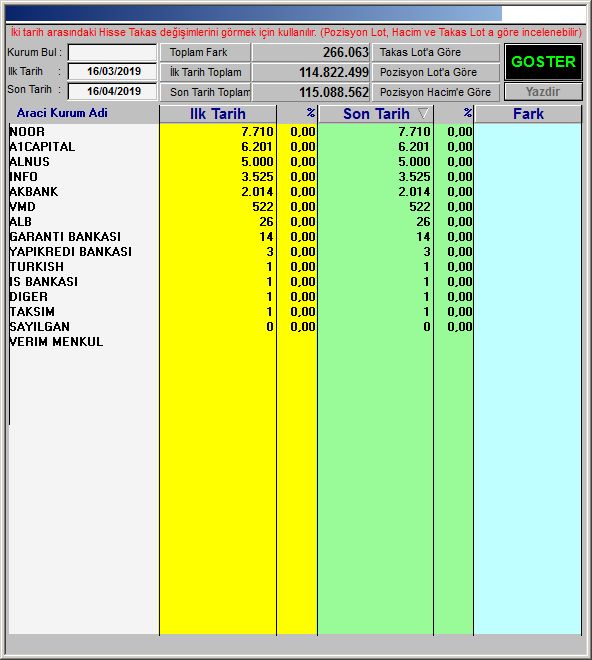
Task: Sort by Ilk Tarih column header
Action: coord(218,114)
